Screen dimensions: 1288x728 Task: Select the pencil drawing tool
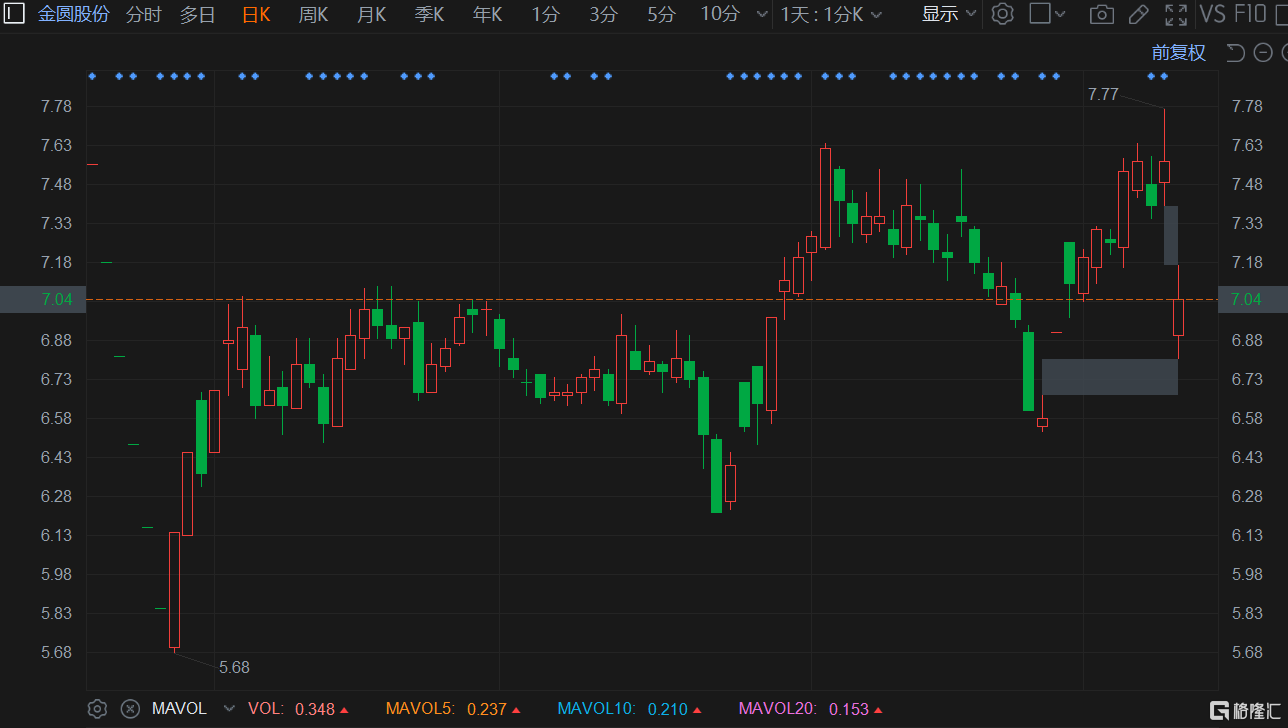coord(1138,14)
